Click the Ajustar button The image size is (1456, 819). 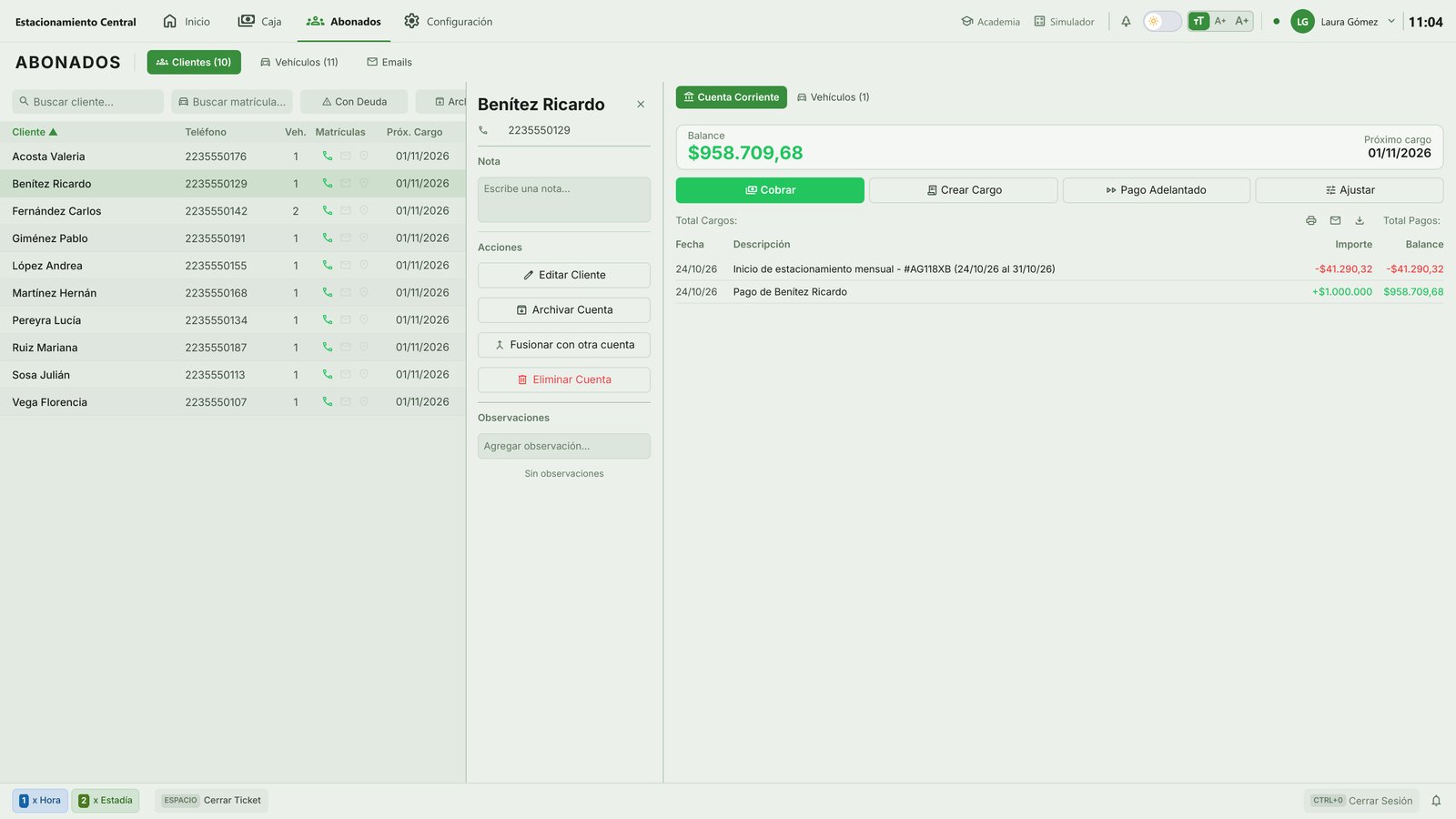1350,190
